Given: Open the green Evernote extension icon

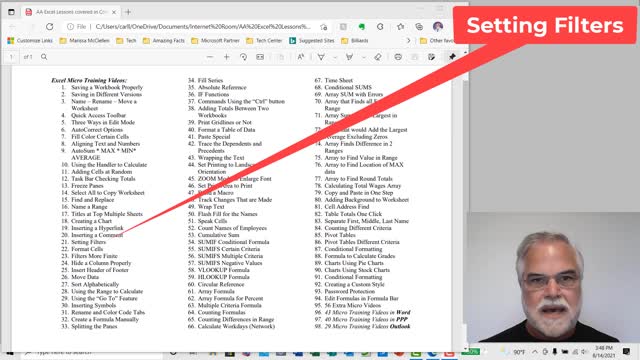Looking at the screenshot, I should (362, 27).
